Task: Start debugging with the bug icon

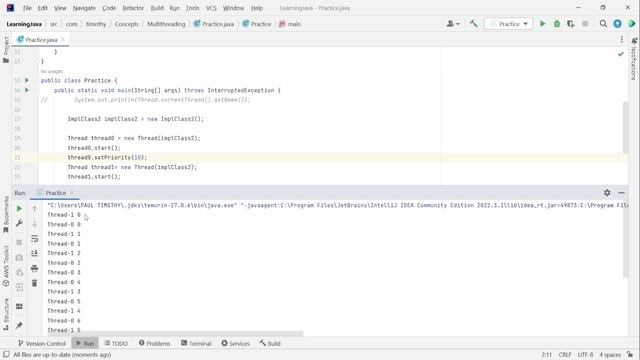Action: click(x=557, y=24)
